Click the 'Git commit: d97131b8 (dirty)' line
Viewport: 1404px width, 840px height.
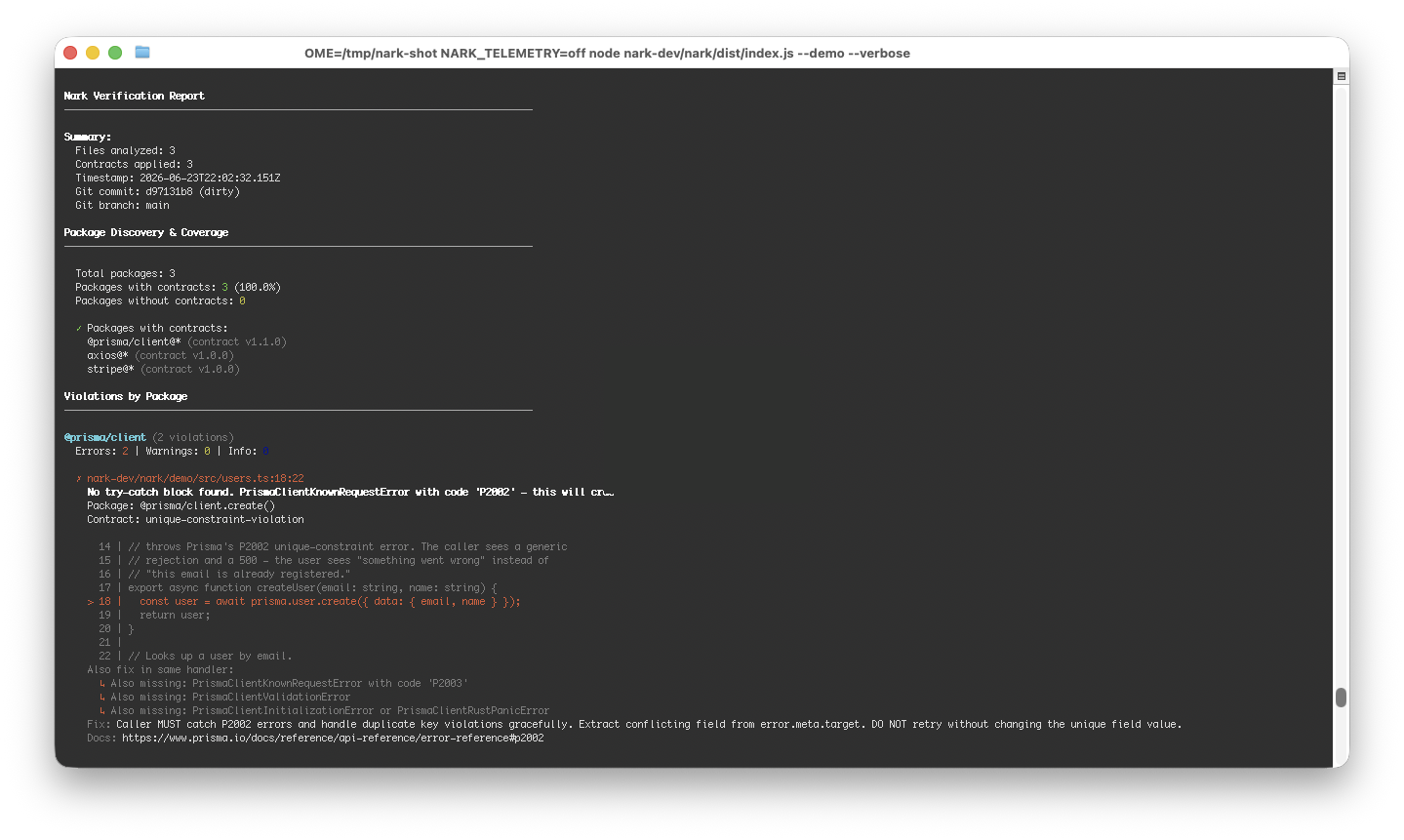tap(157, 191)
